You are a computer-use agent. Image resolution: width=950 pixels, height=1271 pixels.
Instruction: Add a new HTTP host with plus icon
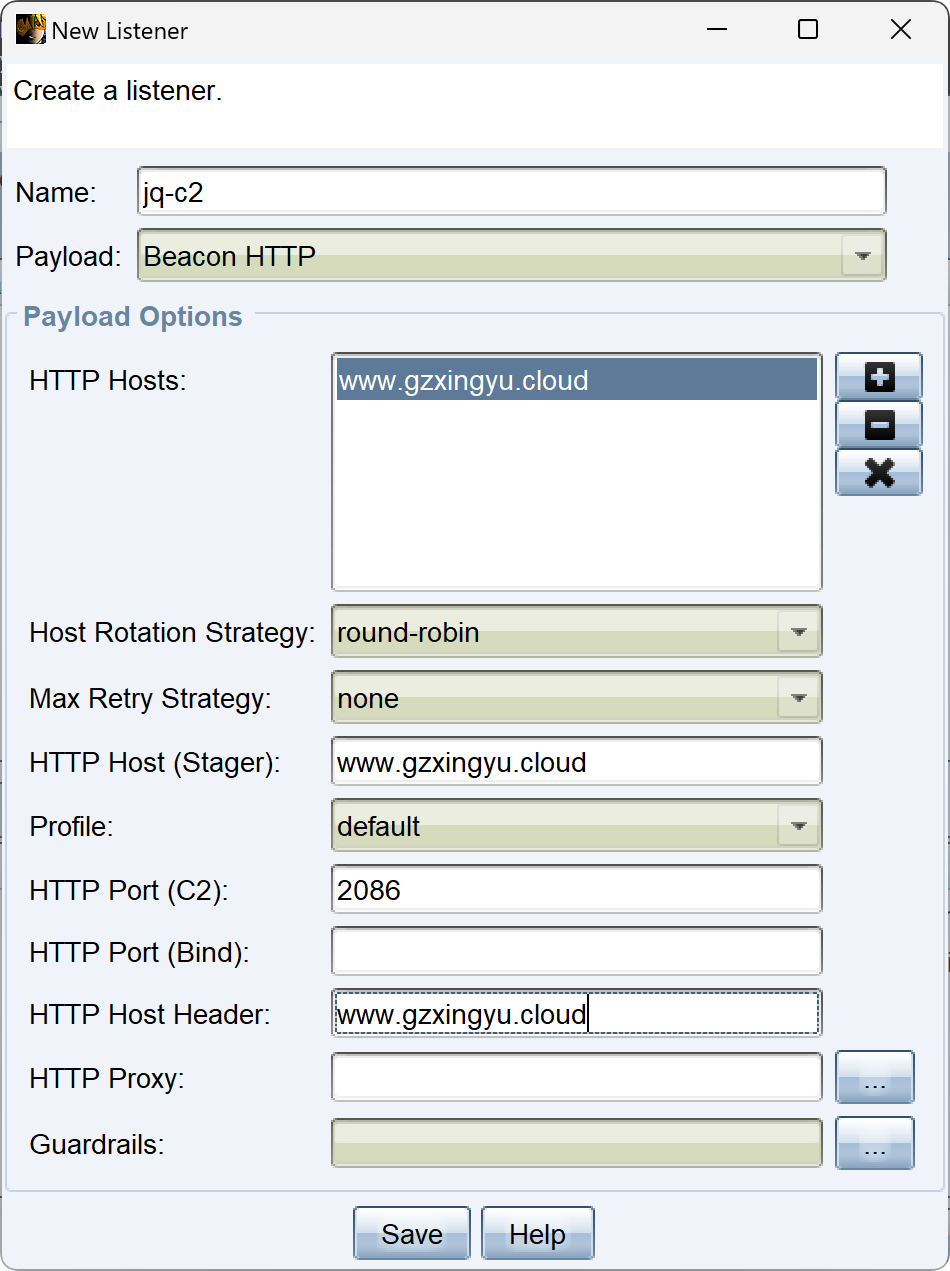pos(879,377)
